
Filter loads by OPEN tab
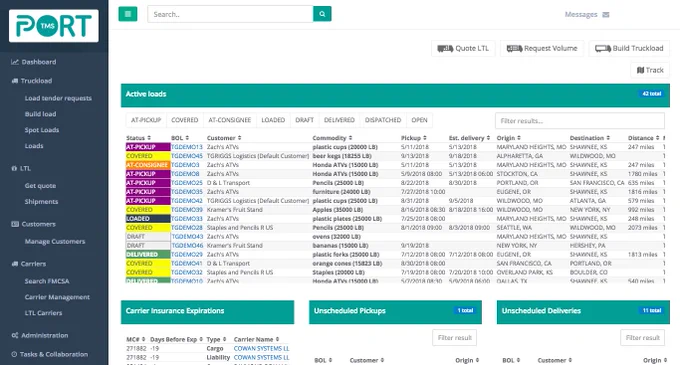(419, 120)
